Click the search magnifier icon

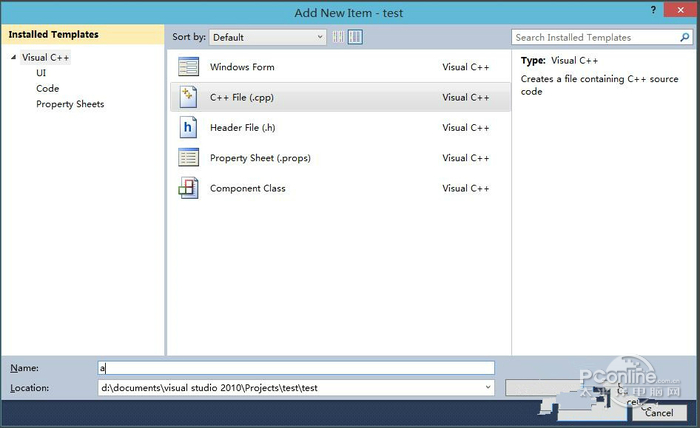(x=684, y=37)
